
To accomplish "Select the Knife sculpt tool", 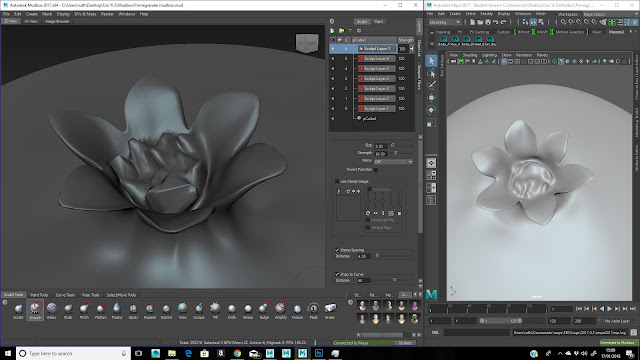I will [232, 311].
